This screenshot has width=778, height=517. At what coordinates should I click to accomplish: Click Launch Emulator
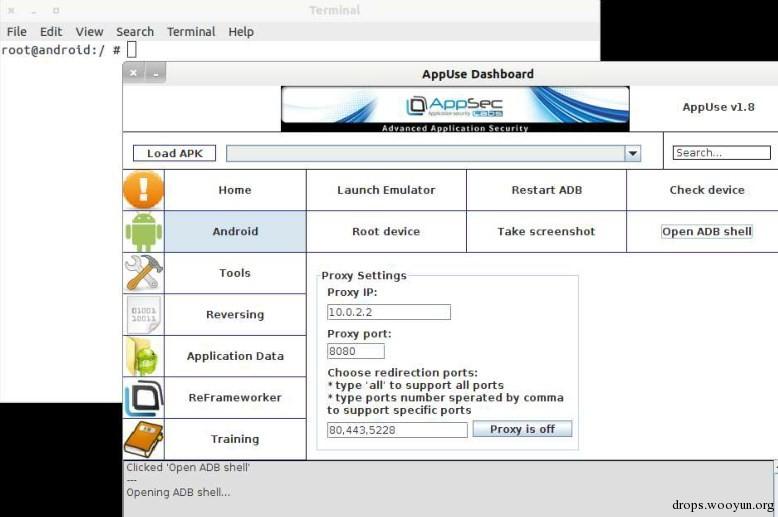(386, 190)
